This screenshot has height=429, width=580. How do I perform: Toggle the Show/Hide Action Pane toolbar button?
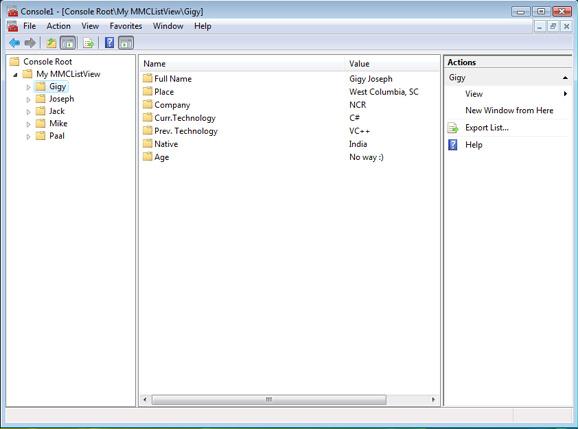126,43
